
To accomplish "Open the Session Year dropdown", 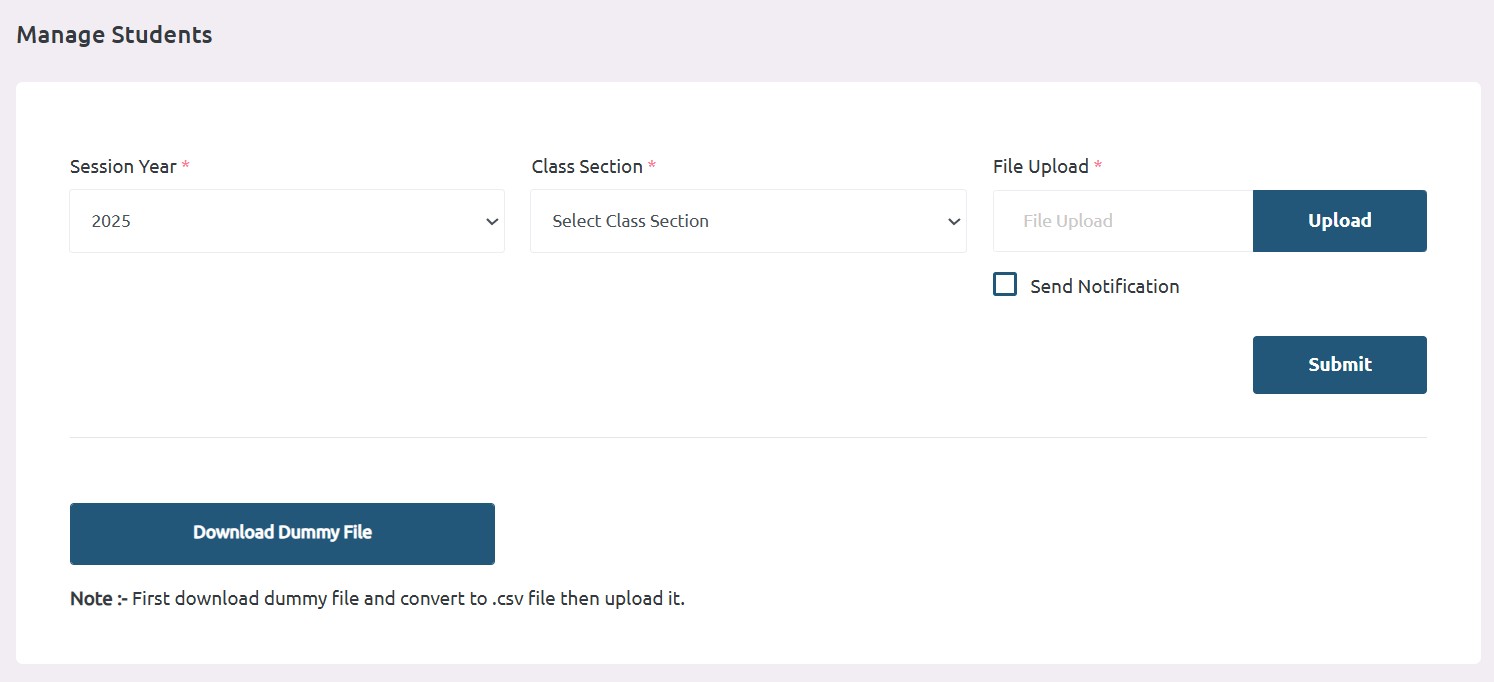I will (287, 221).
